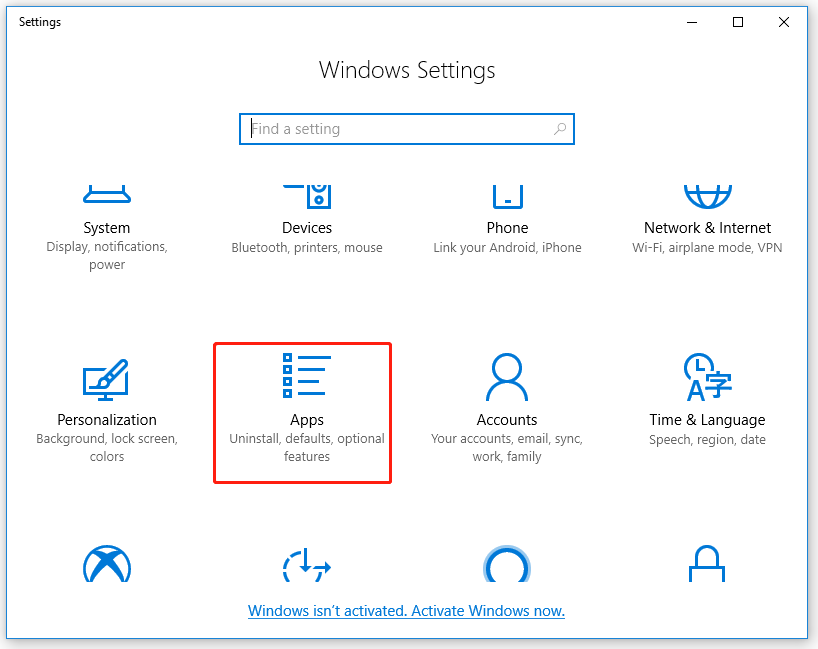Open the Network & Internet globe icon
Image resolution: width=818 pixels, height=649 pixels.
point(707,197)
